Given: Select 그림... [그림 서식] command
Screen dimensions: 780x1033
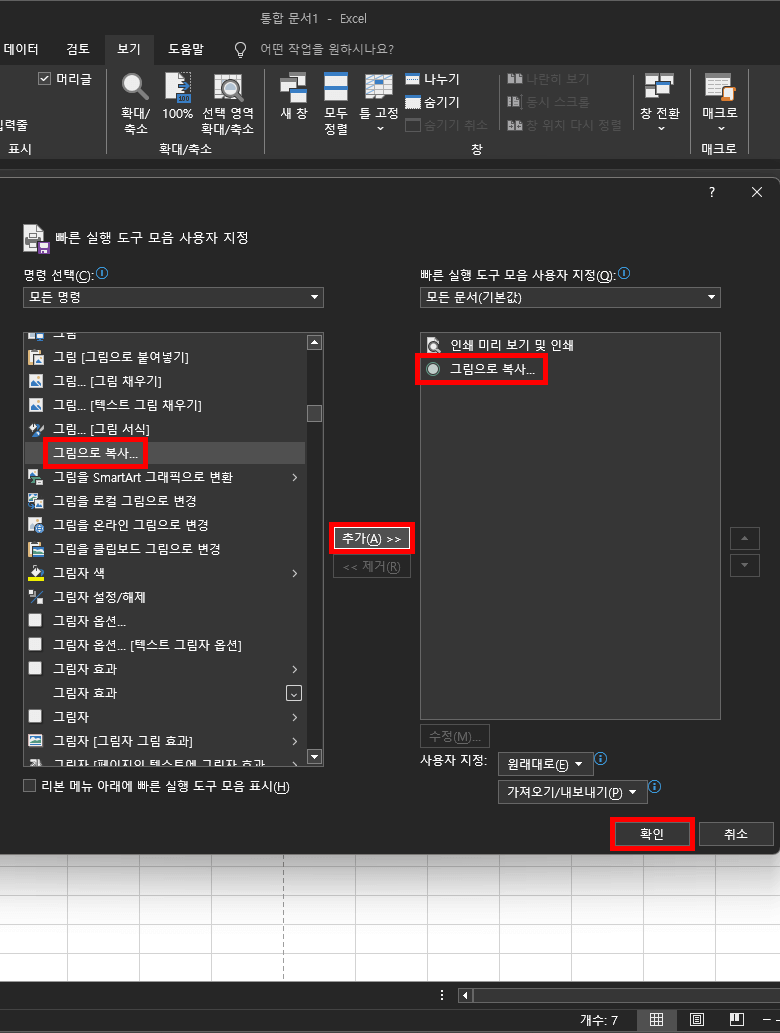Looking at the screenshot, I should pos(165,429).
